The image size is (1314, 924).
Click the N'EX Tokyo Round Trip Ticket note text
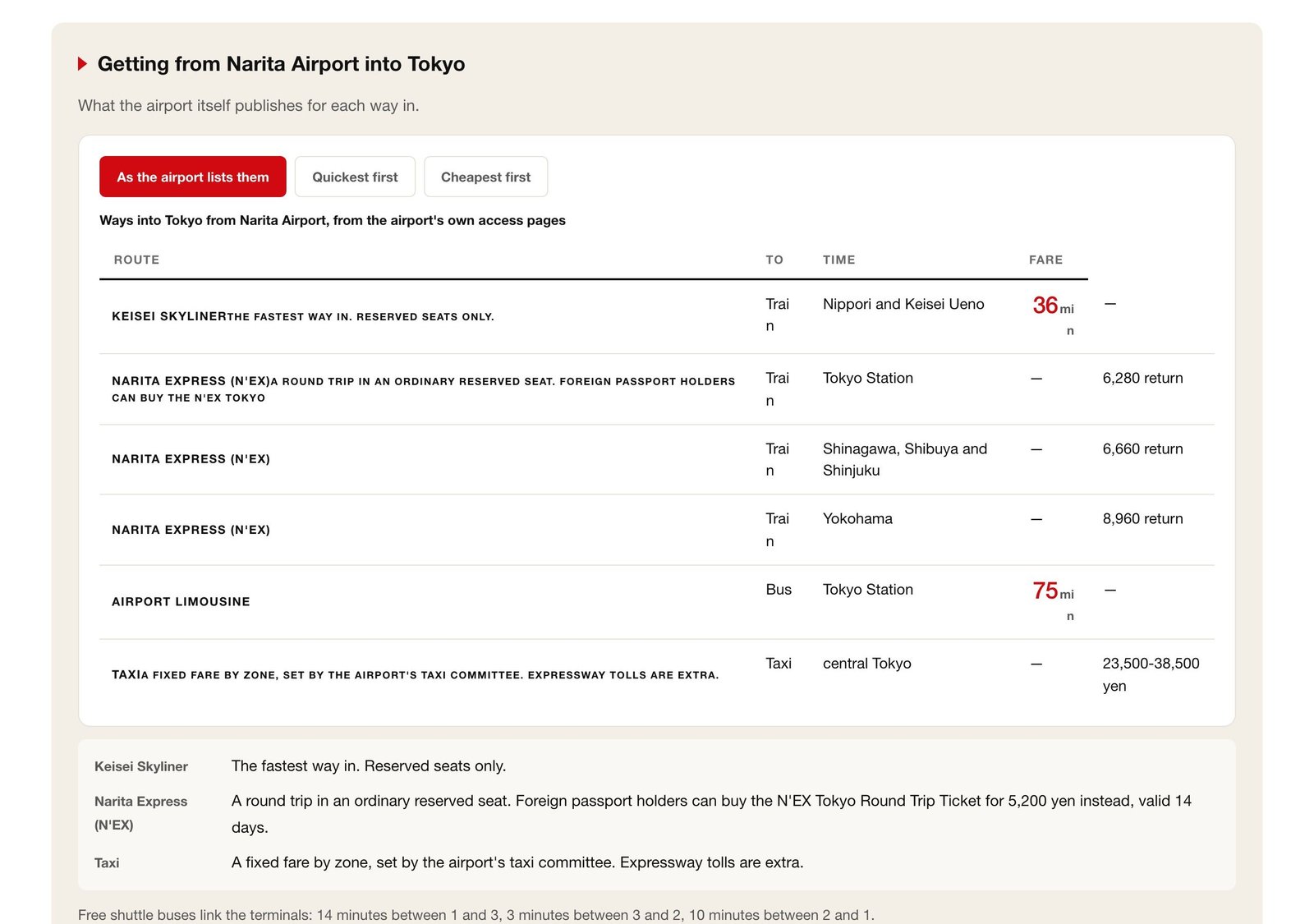[x=711, y=813]
